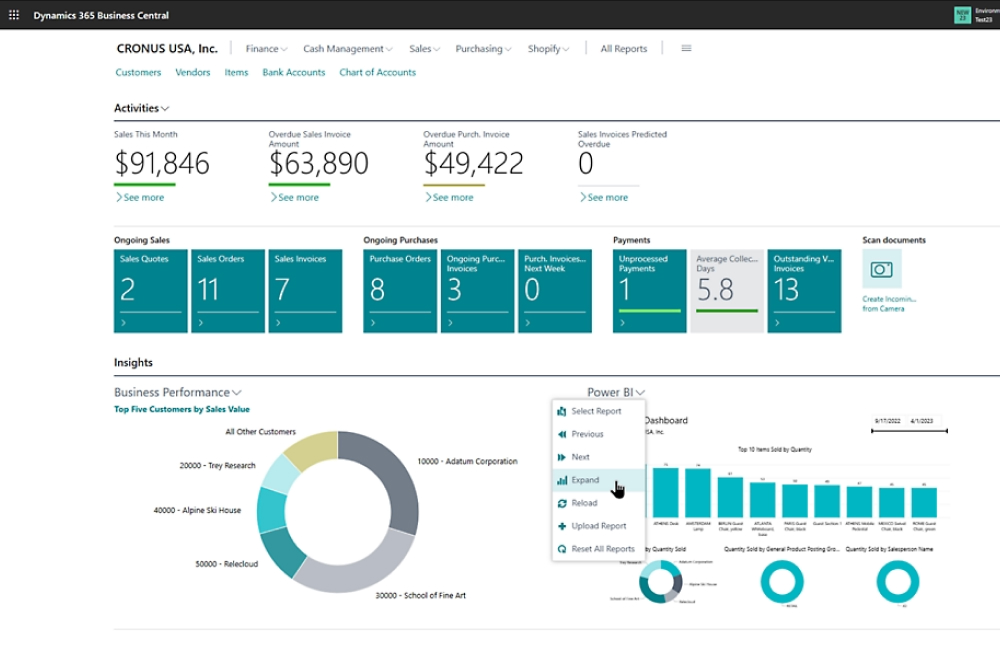Open the Chart of Accounts link
Screen dimensions: 1000x653
coord(377,72)
